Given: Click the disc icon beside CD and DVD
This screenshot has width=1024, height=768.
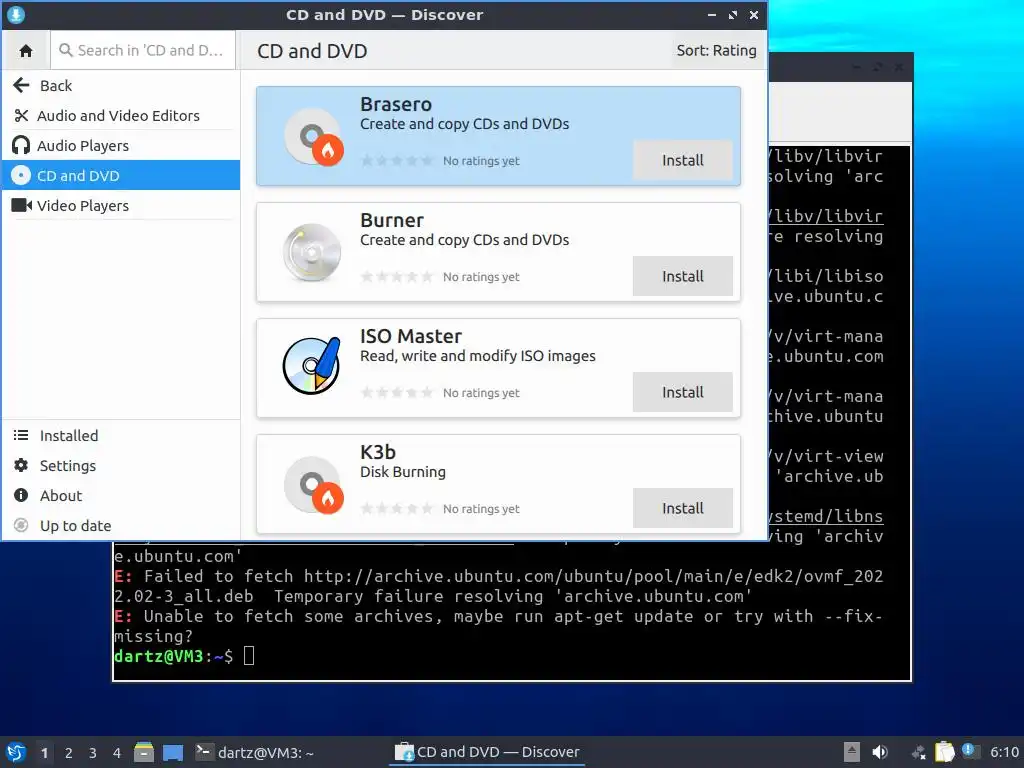Looking at the screenshot, I should pos(21,176).
